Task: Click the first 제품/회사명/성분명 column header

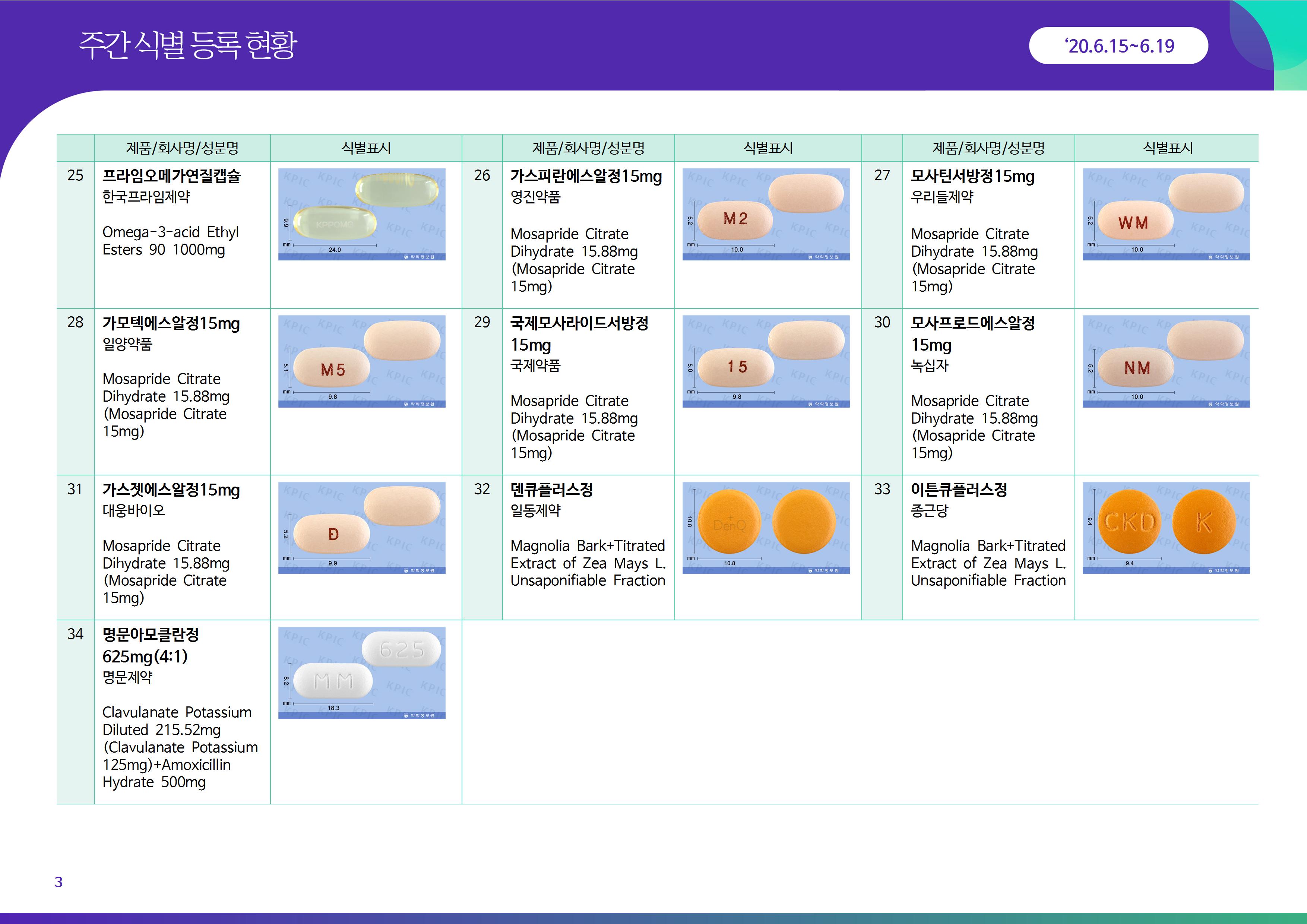Action: pyautogui.click(x=182, y=148)
